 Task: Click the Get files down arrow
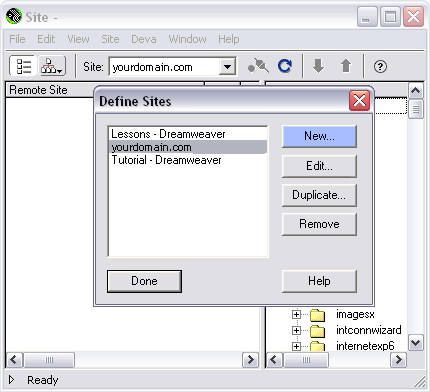(318, 66)
